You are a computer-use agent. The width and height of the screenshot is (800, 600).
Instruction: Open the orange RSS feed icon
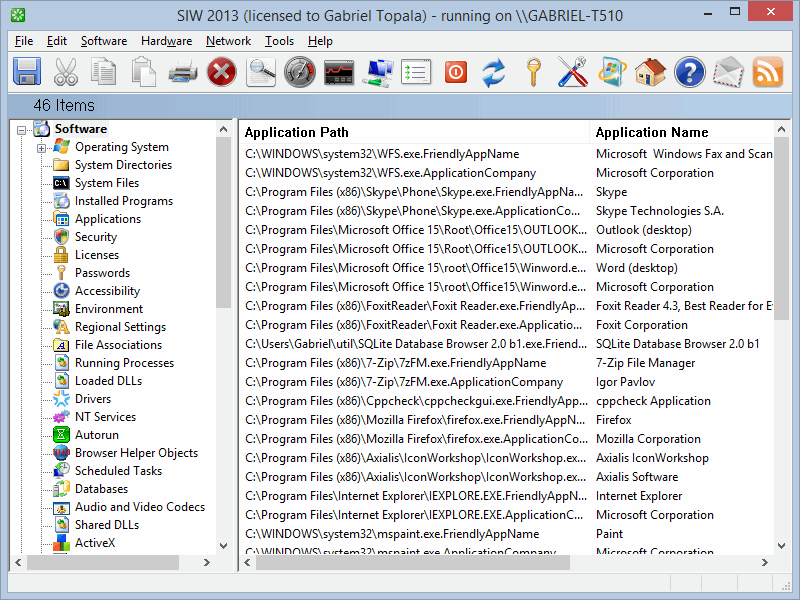pyautogui.click(x=767, y=72)
